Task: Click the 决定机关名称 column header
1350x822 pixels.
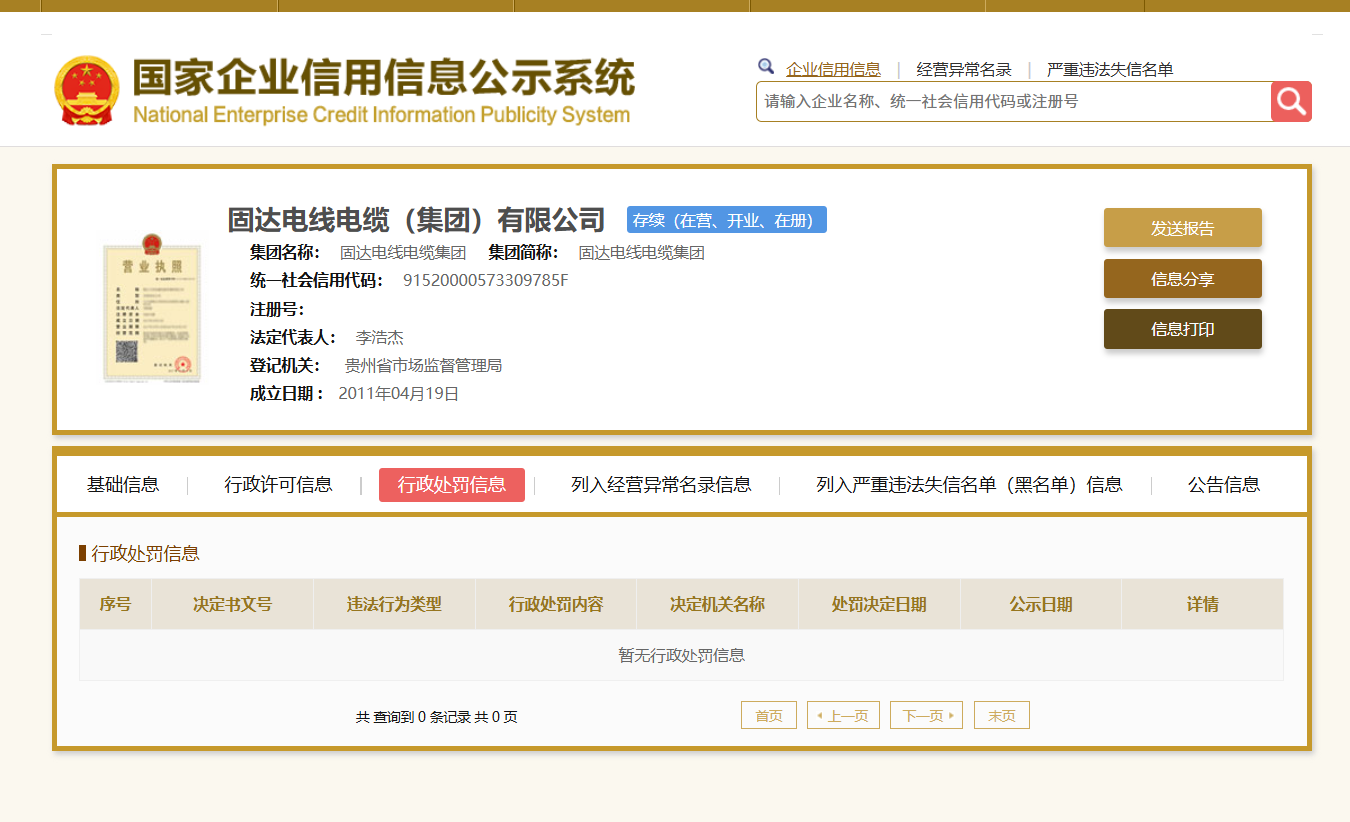Action: point(717,604)
